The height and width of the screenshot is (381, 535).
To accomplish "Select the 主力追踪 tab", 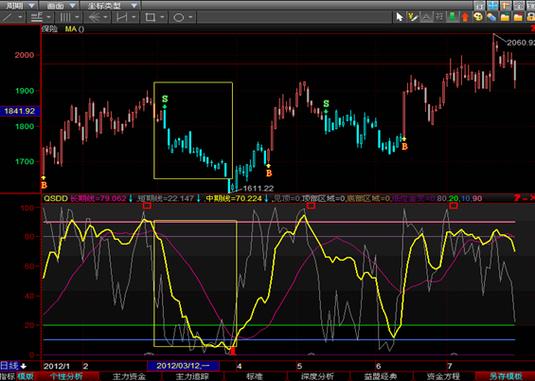I will (192, 377).
